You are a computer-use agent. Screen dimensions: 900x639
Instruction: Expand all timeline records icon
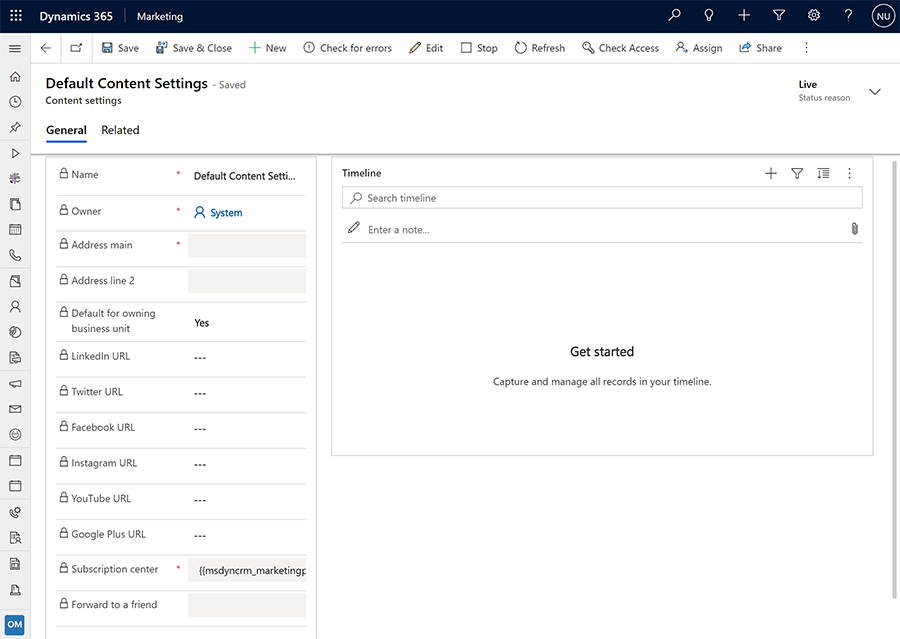pyautogui.click(x=823, y=173)
